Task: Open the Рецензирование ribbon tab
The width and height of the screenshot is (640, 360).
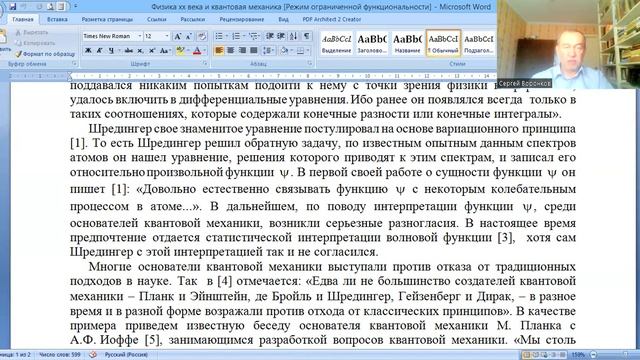Action: coord(242,19)
